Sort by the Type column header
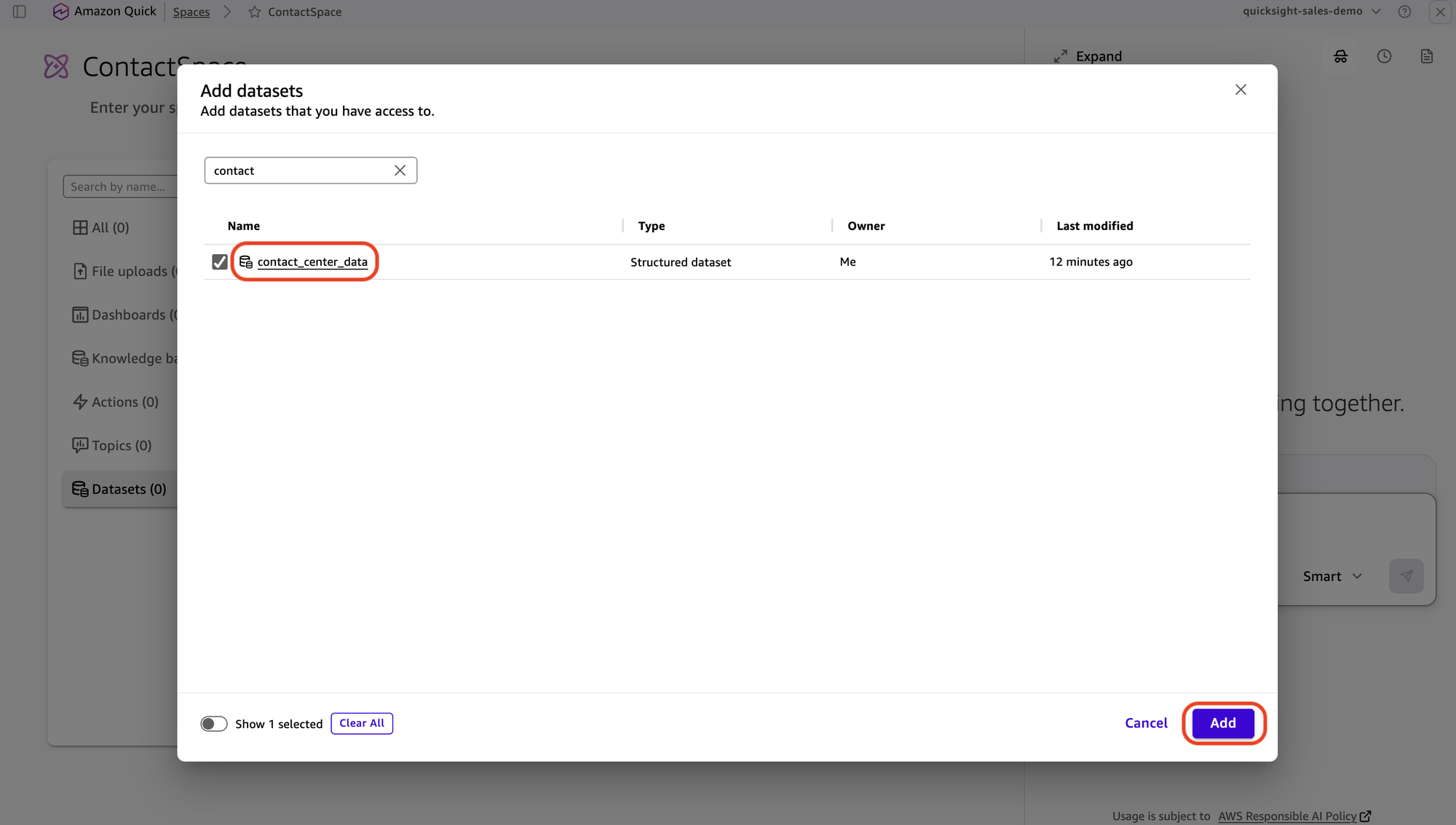The image size is (1456, 825). 652,226
